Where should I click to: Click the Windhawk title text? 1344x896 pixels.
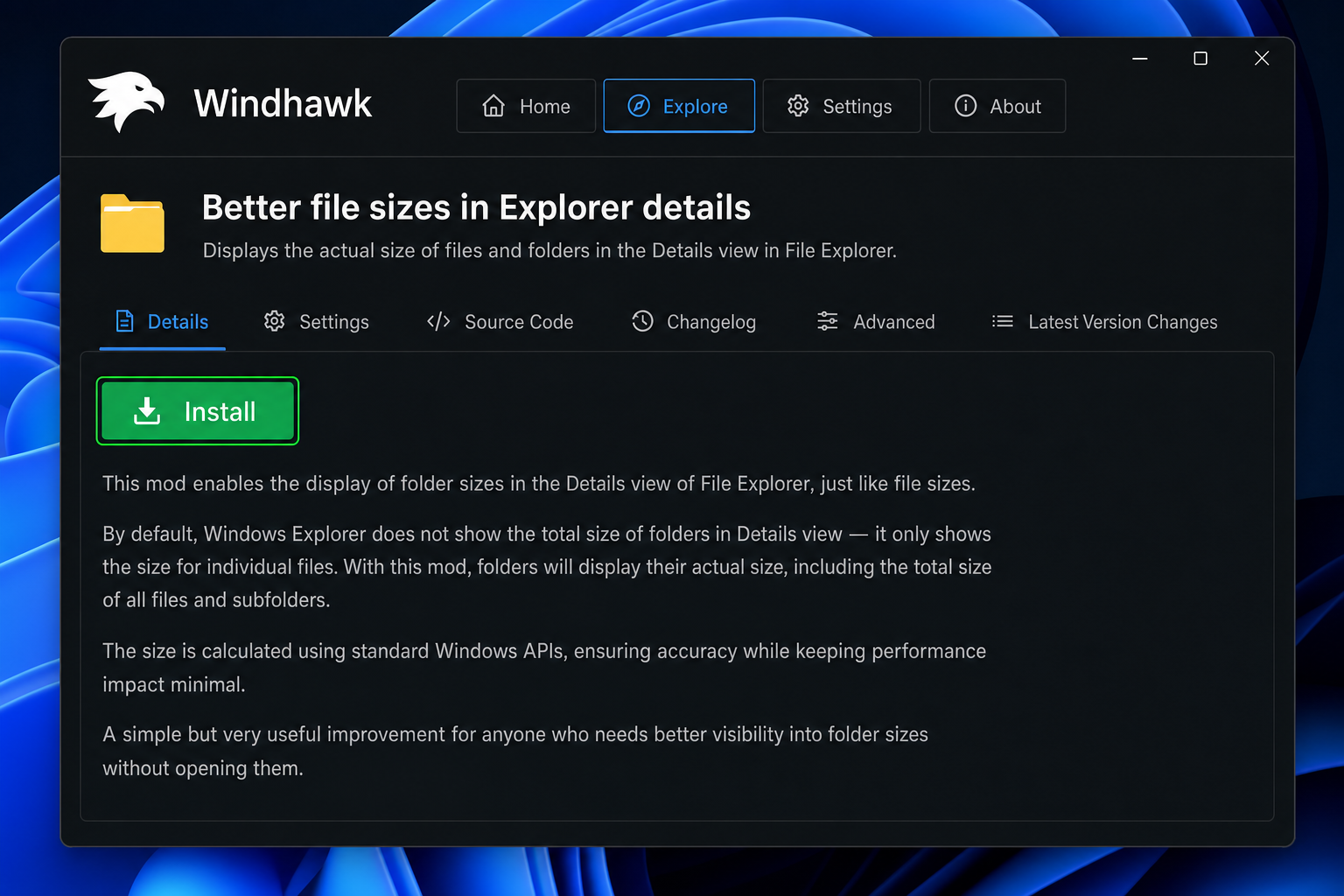(283, 103)
